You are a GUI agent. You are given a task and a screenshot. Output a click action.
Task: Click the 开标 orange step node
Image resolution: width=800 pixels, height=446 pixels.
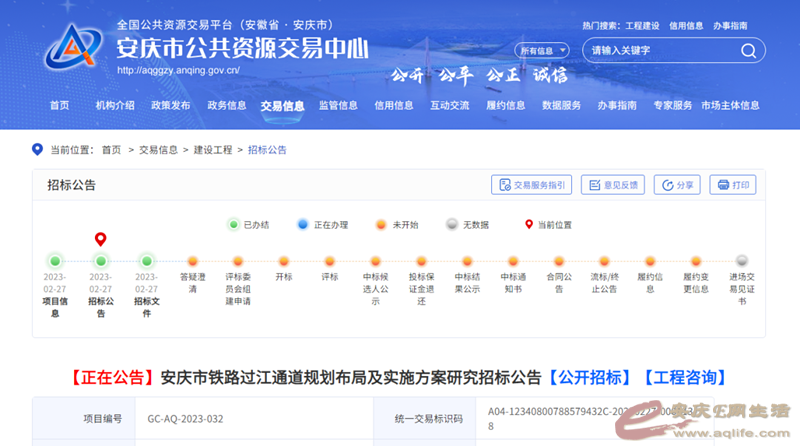pyautogui.click(x=284, y=261)
